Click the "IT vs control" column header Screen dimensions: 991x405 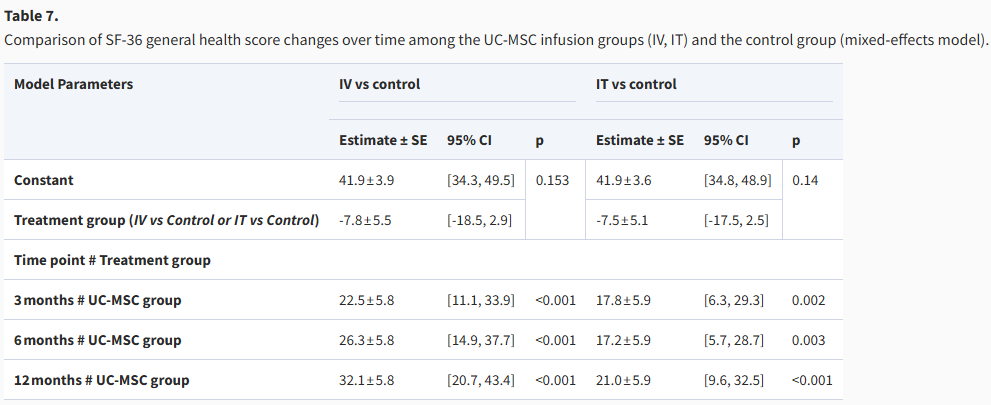point(636,84)
